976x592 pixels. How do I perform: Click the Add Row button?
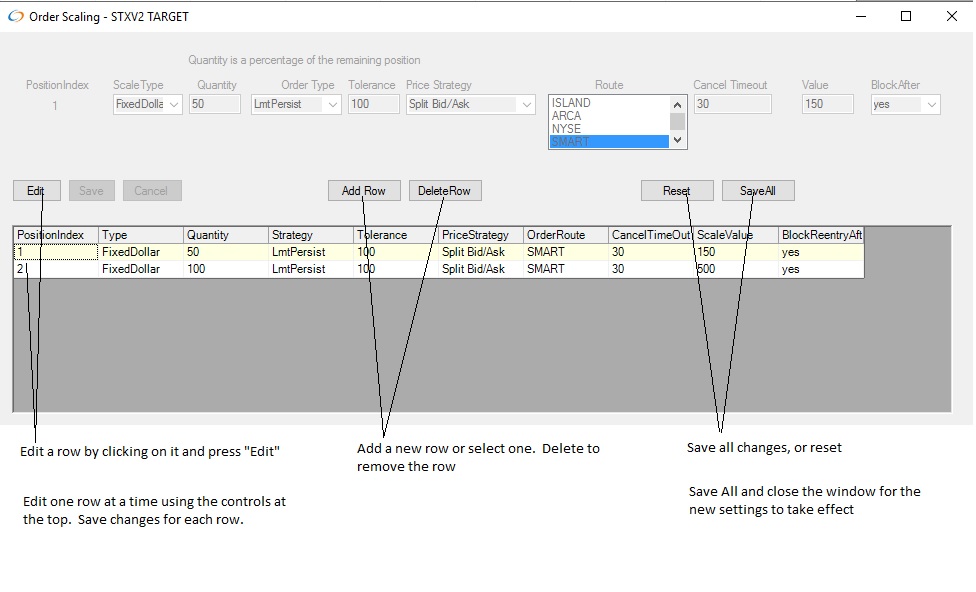pos(364,191)
